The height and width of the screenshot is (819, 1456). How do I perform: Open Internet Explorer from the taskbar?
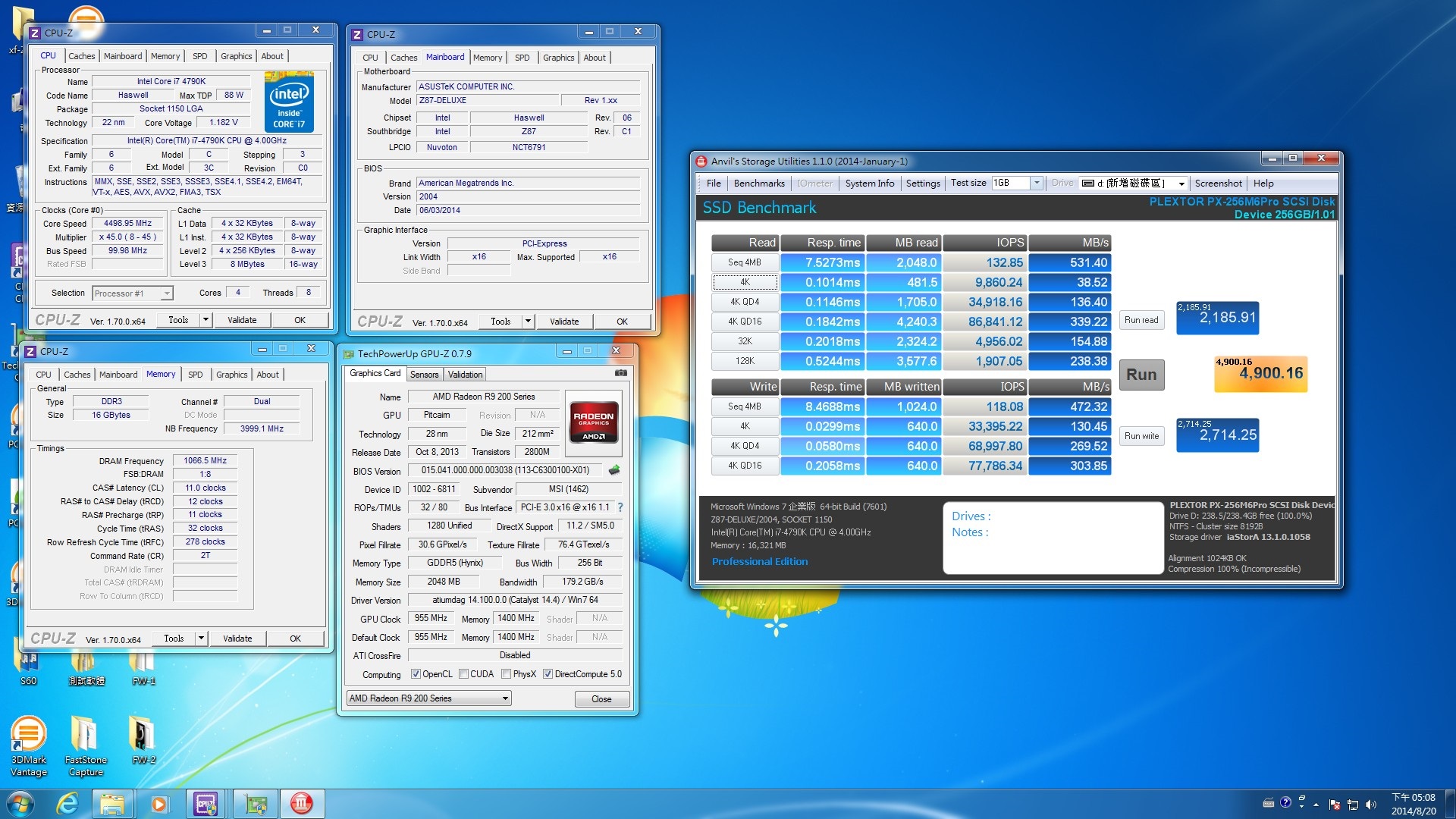[67, 803]
